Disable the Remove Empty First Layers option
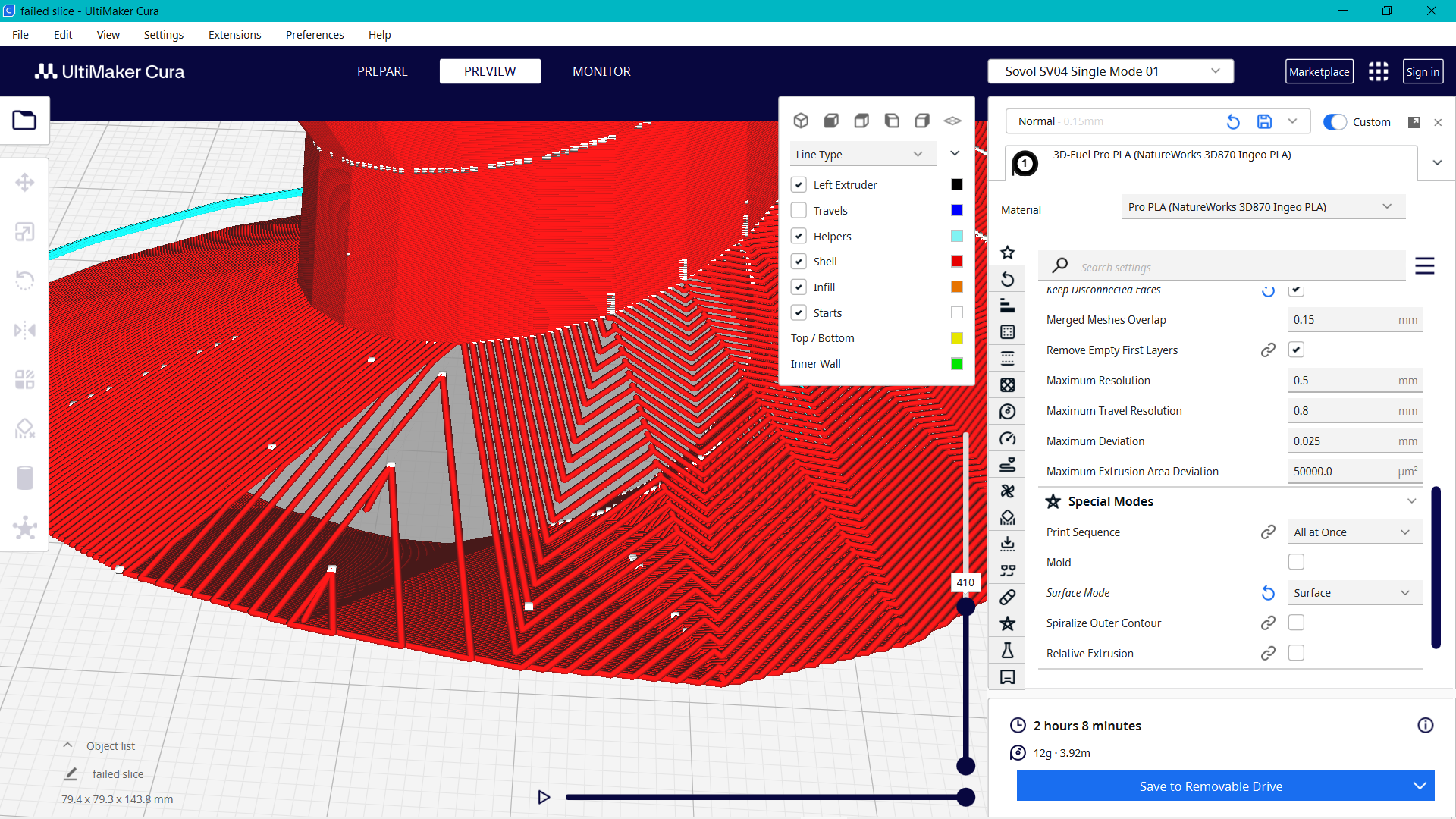Viewport: 1456px width, 819px height. point(1297,350)
